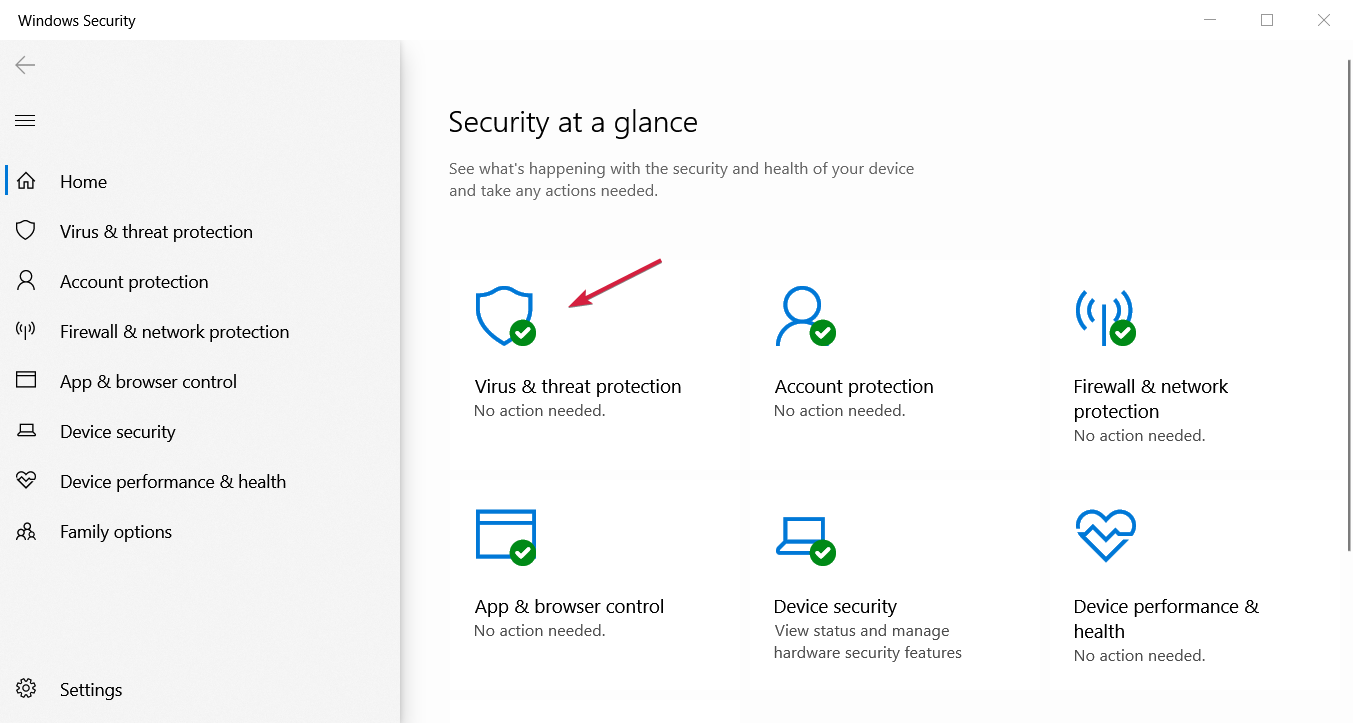Open Device performance & health heart tile icon

click(x=1105, y=536)
